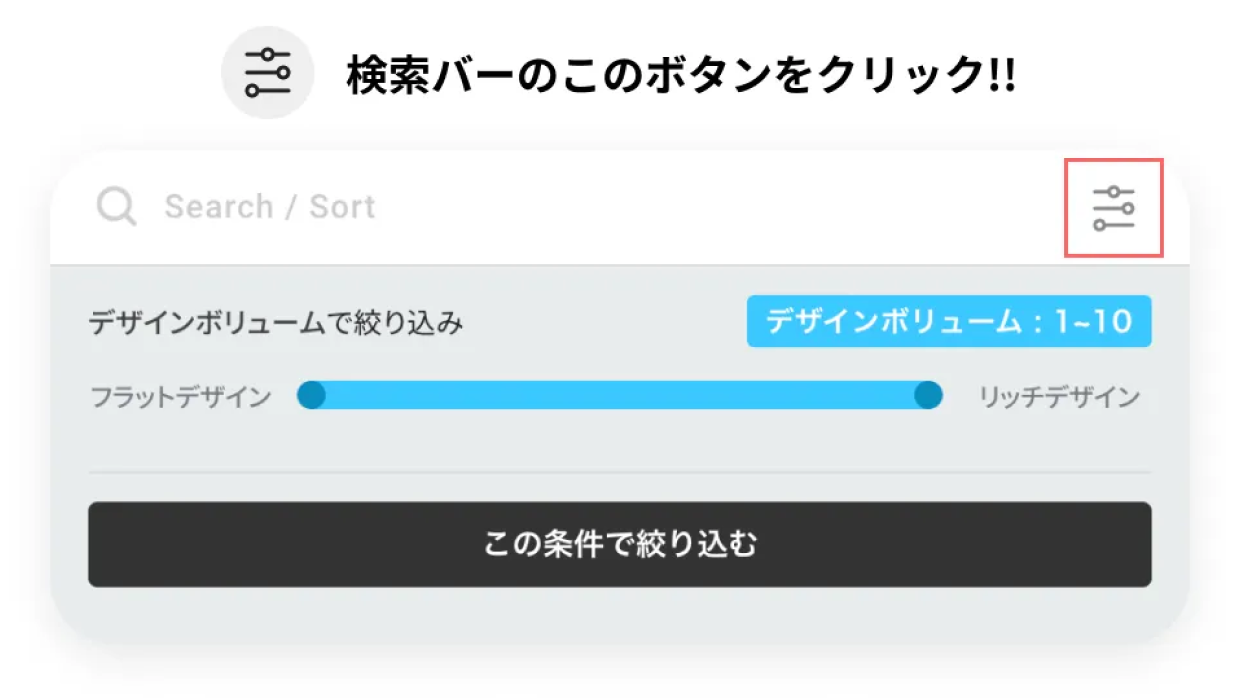Click the この条件で絞り込む button
1240x698 pixels.
620,544
